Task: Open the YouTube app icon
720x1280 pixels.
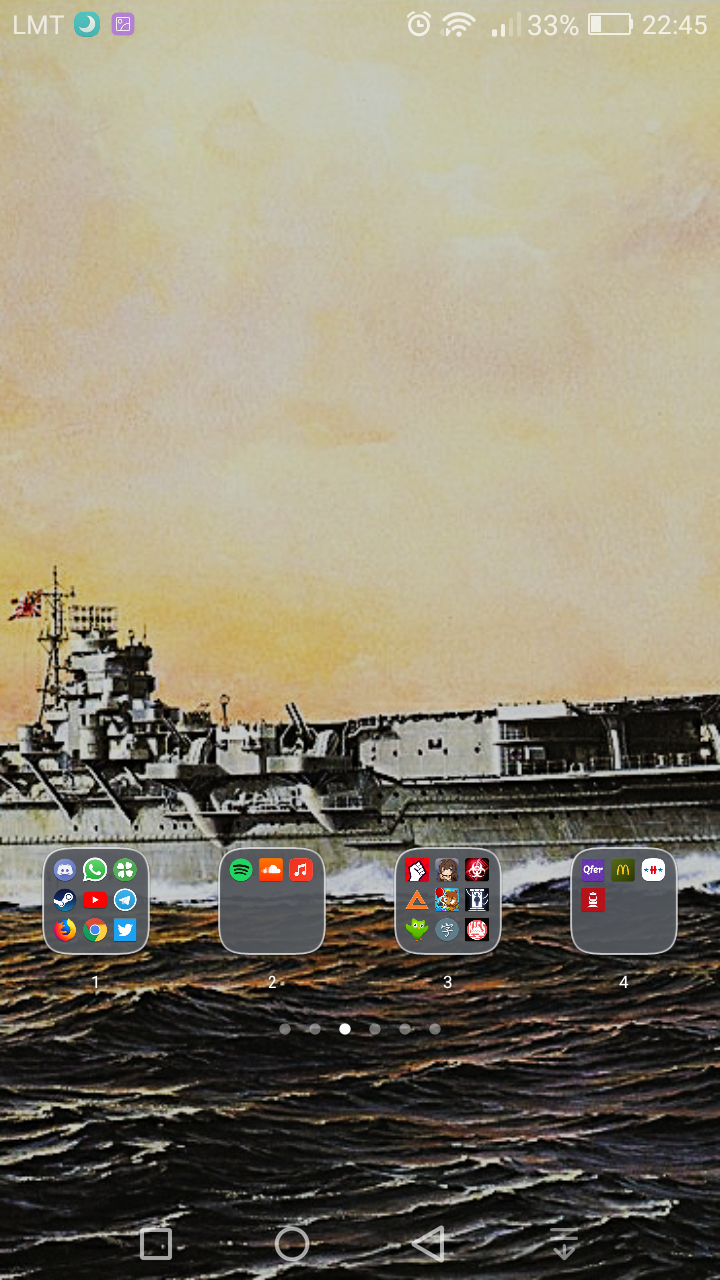Action: click(x=95, y=900)
